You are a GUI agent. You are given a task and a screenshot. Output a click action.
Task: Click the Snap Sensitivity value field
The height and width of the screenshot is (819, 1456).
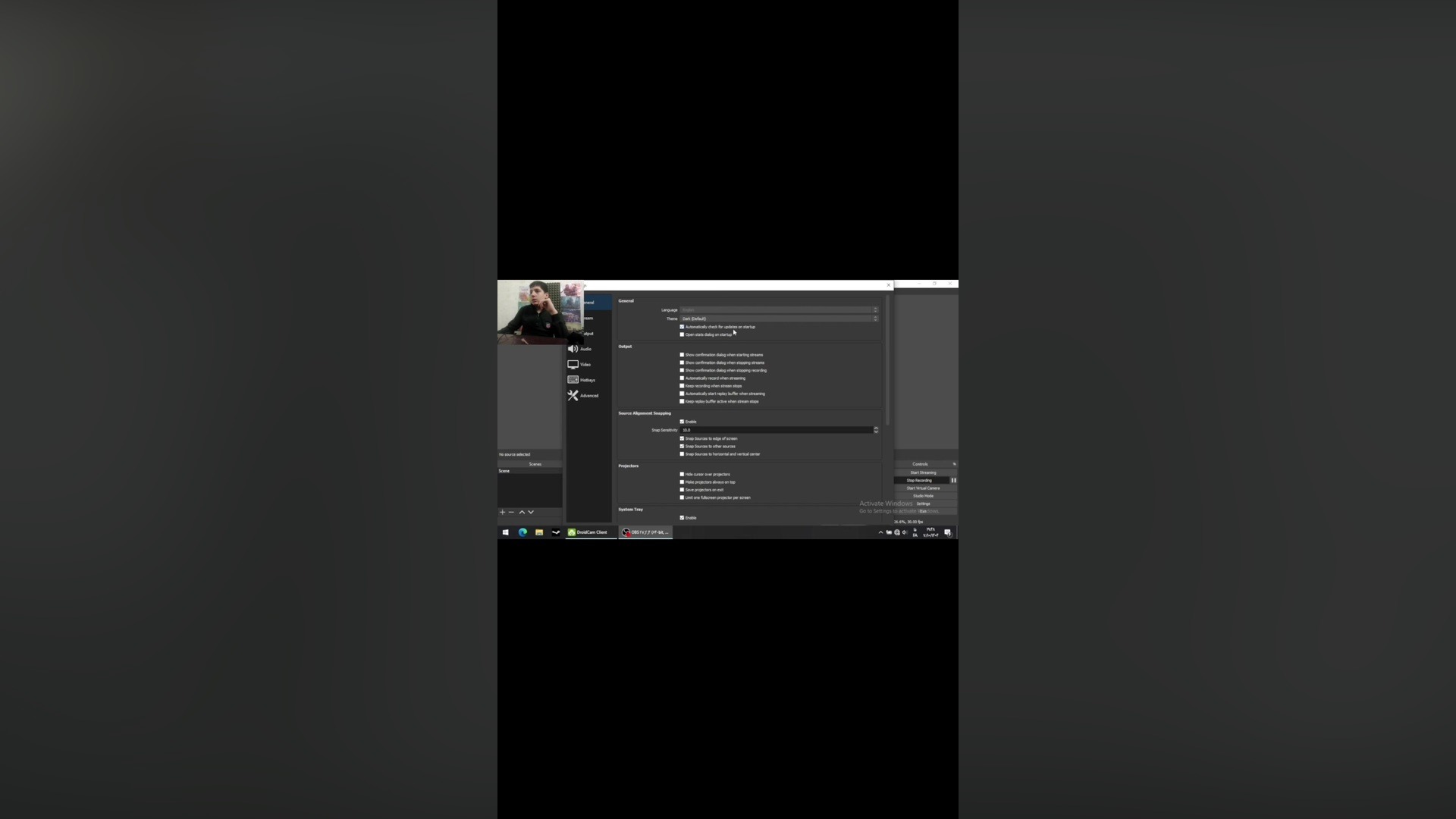click(775, 430)
